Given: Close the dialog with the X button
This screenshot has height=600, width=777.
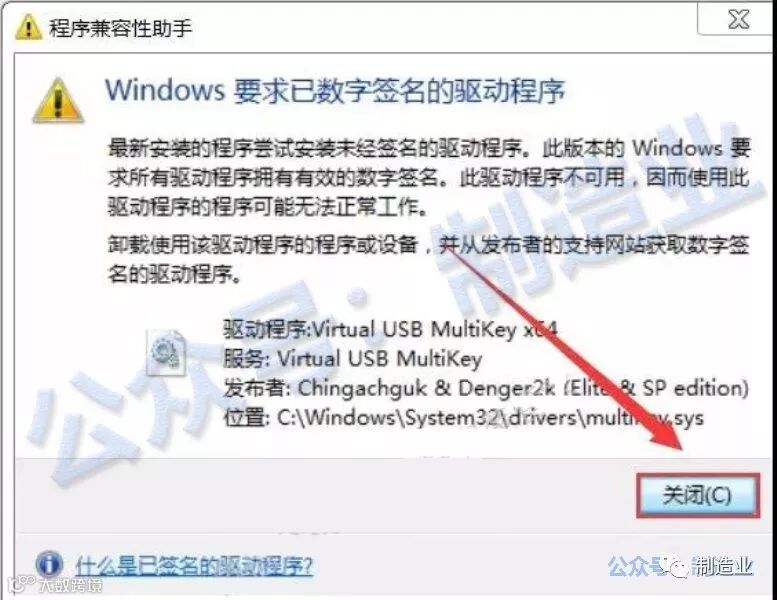Looking at the screenshot, I should pos(738,19).
